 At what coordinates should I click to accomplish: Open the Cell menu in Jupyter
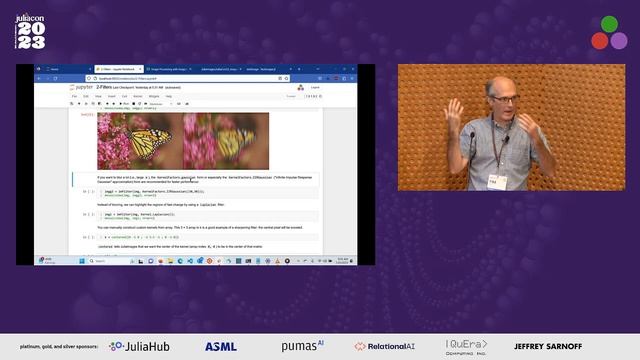tap(124, 96)
